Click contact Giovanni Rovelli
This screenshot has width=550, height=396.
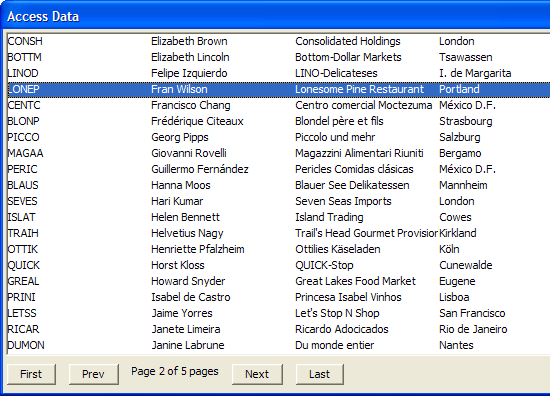(x=189, y=153)
